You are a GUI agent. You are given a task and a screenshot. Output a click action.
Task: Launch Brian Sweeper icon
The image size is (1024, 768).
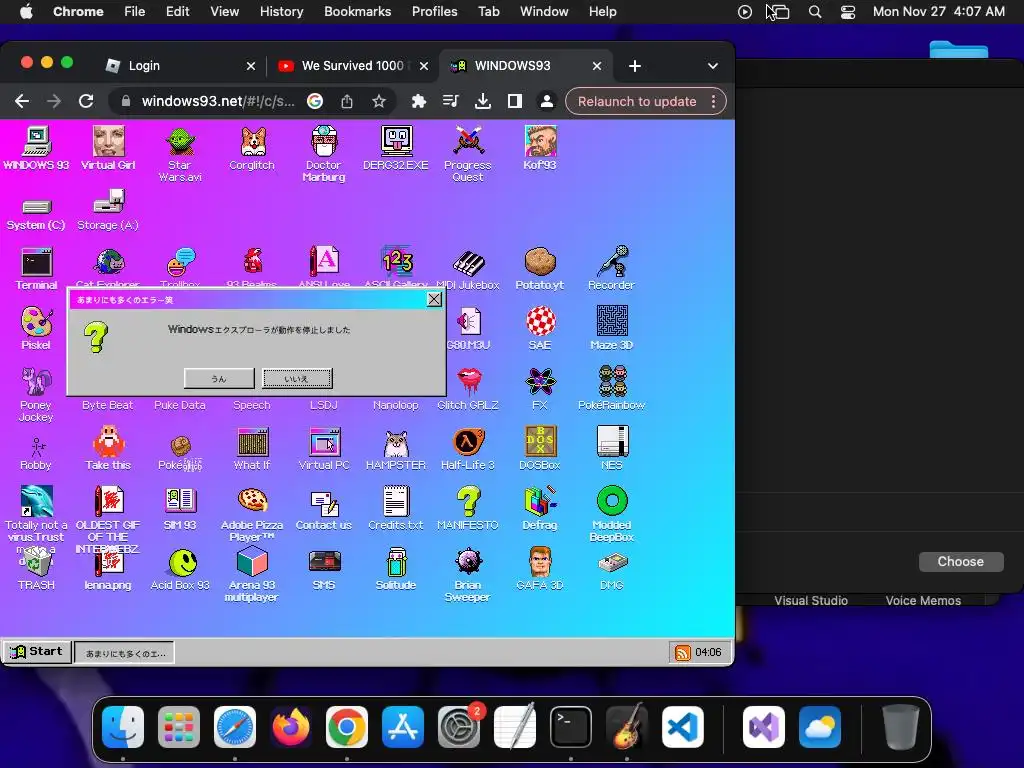coord(468,575)
